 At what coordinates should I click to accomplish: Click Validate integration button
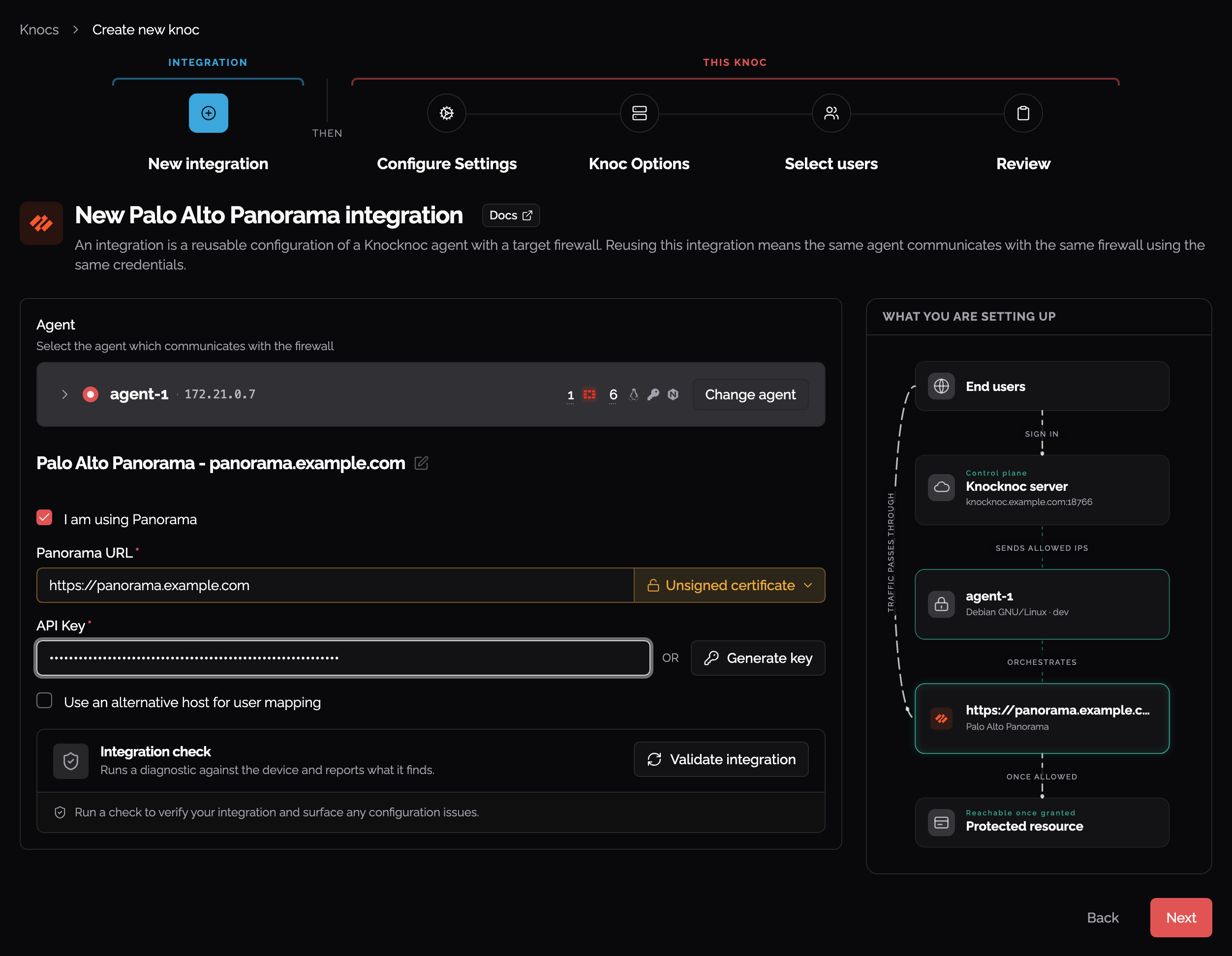[x=721, y=759]
